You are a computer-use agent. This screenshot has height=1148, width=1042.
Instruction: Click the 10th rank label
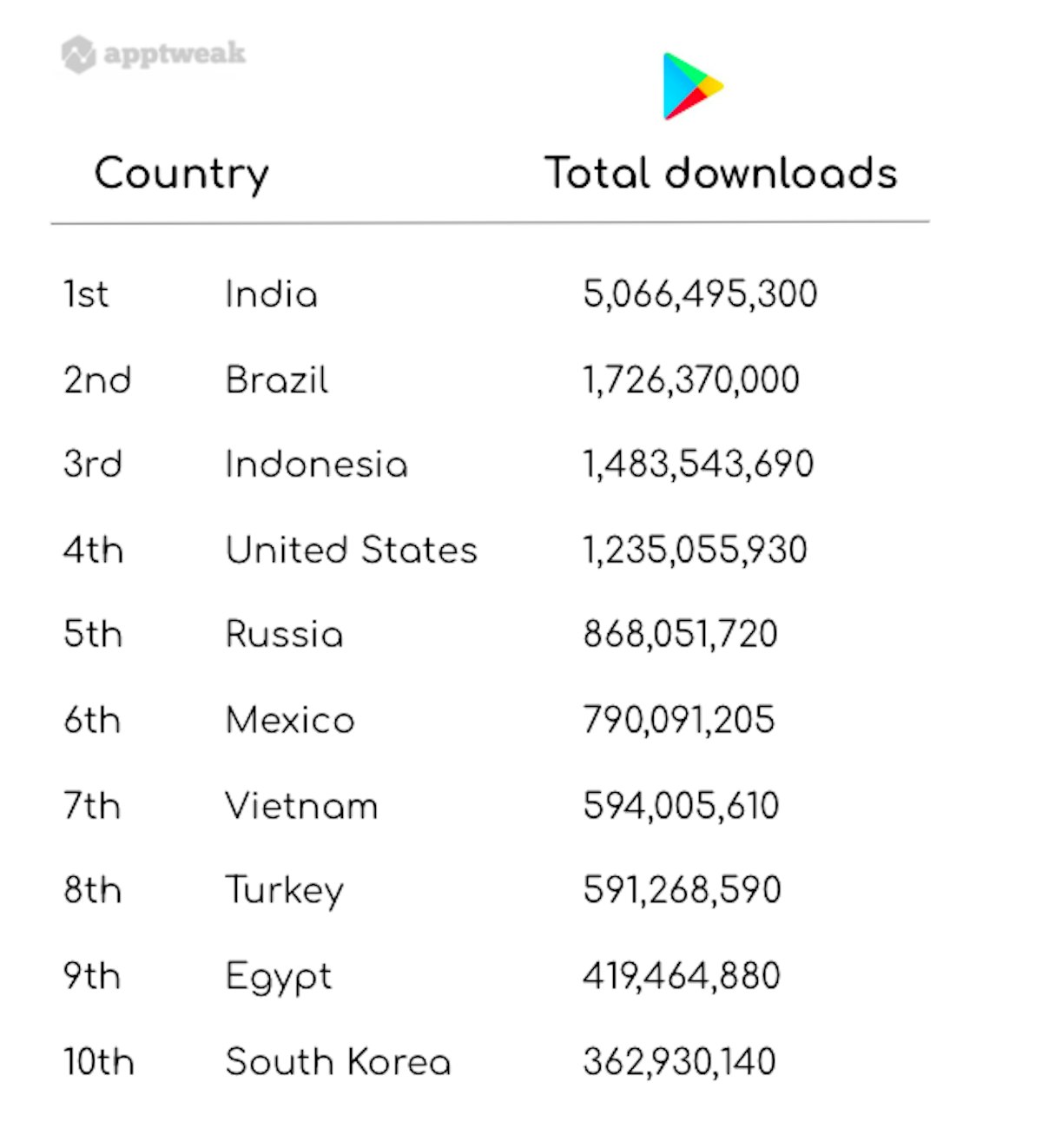(x=98, y=1062)
